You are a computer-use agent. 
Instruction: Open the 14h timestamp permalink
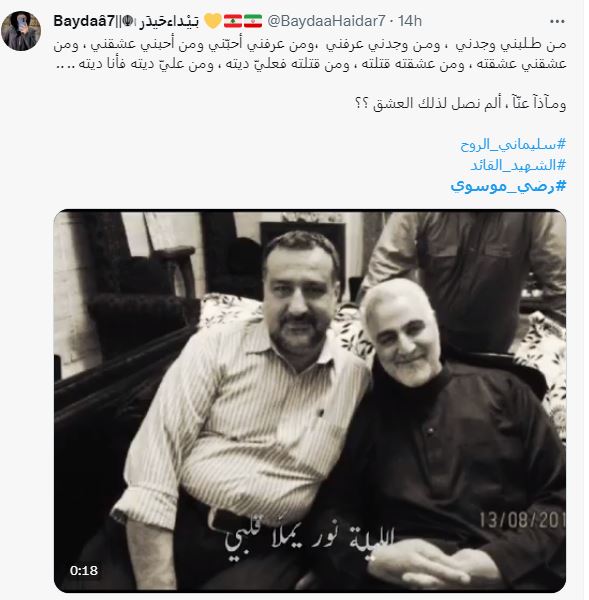(x=410, y=21)
